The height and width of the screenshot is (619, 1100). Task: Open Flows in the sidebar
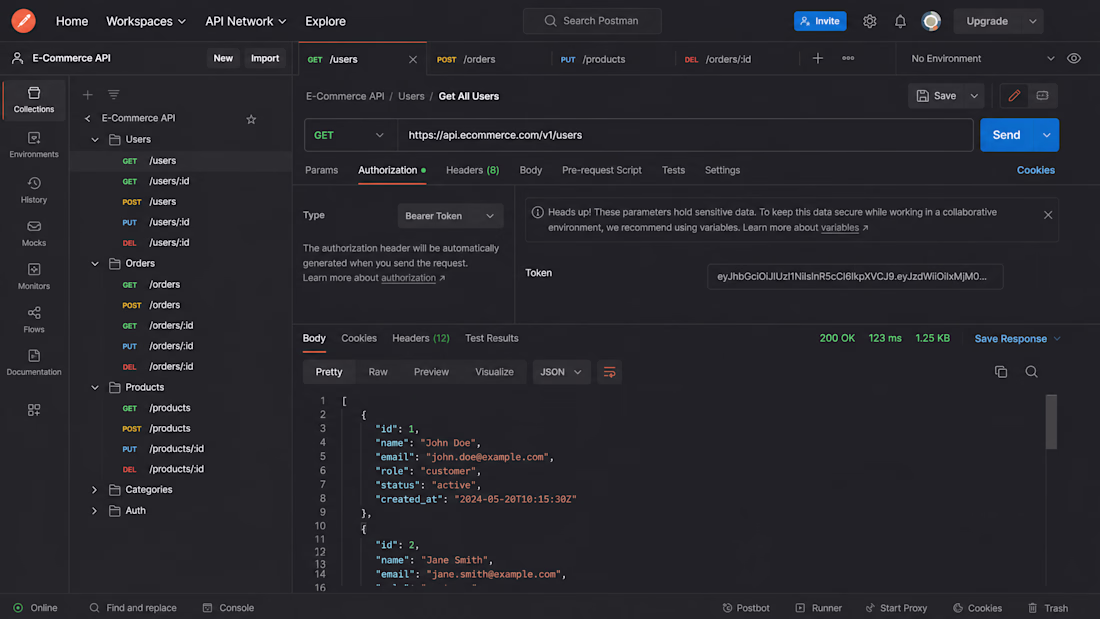point(34,319)
